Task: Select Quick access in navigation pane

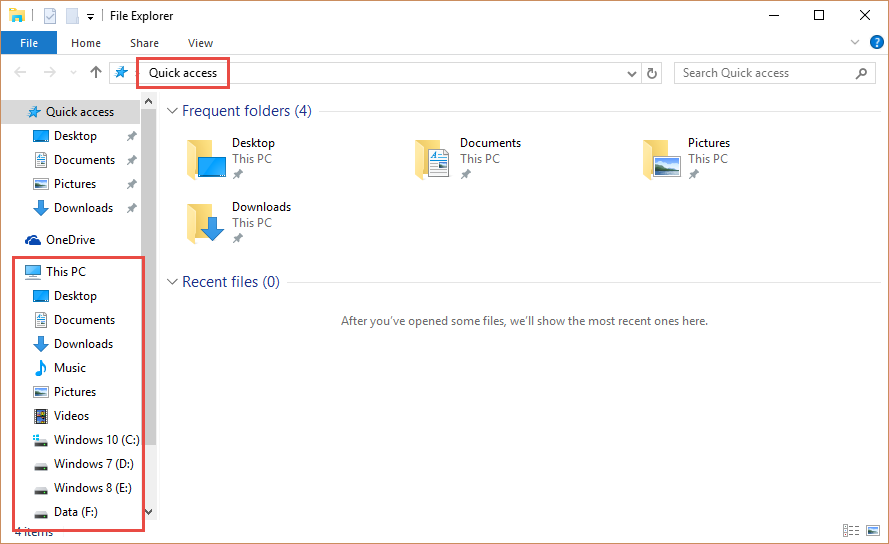Action: coord(70,112)
